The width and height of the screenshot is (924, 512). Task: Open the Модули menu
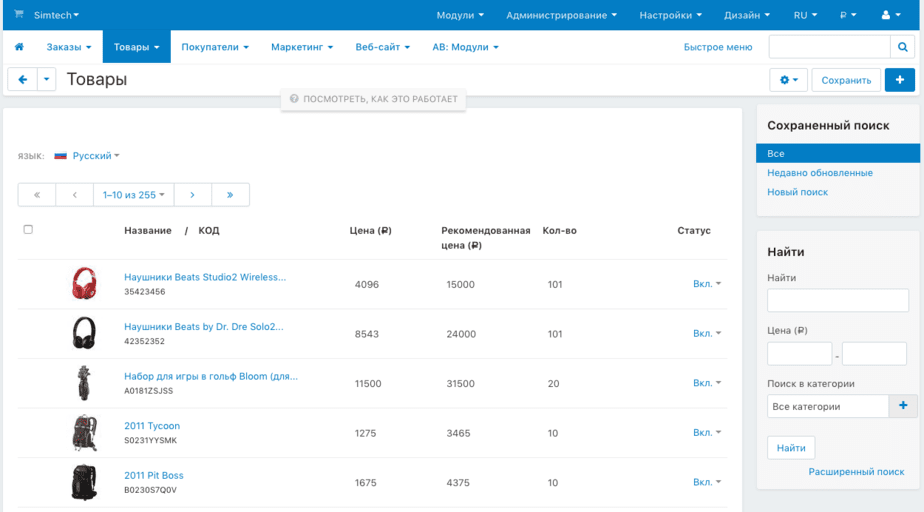click(x=460, y=15)
